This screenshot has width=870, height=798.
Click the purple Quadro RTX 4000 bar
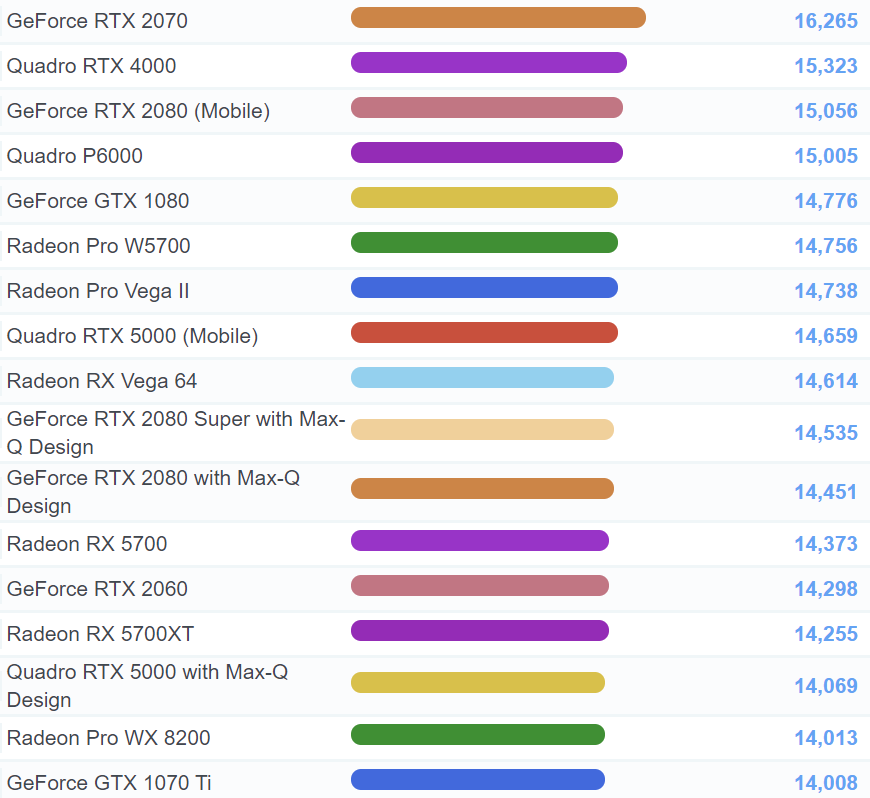[x=489, y=63]
